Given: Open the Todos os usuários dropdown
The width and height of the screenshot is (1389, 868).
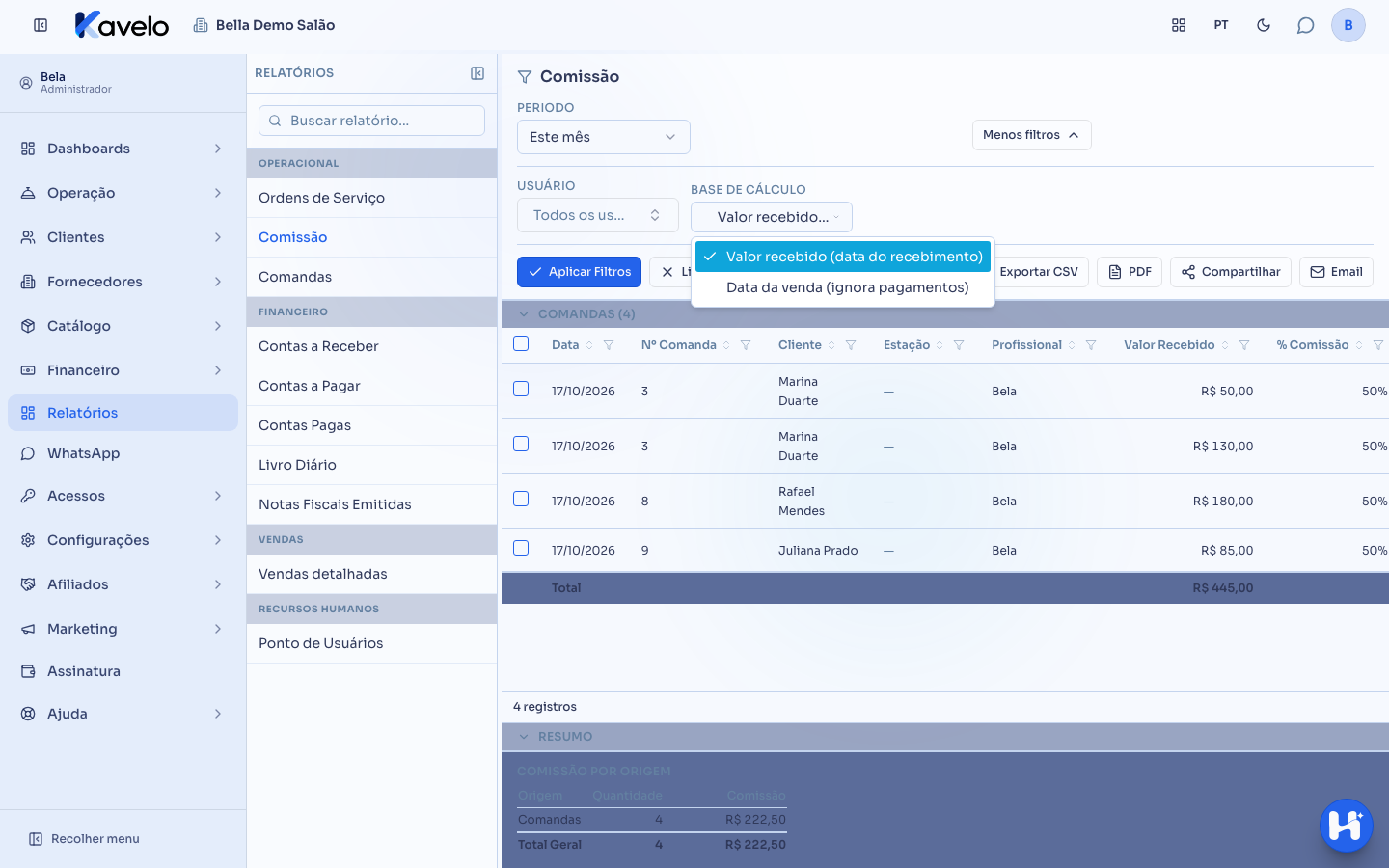Looking at the screenshot, I should (x=598, y=215).
